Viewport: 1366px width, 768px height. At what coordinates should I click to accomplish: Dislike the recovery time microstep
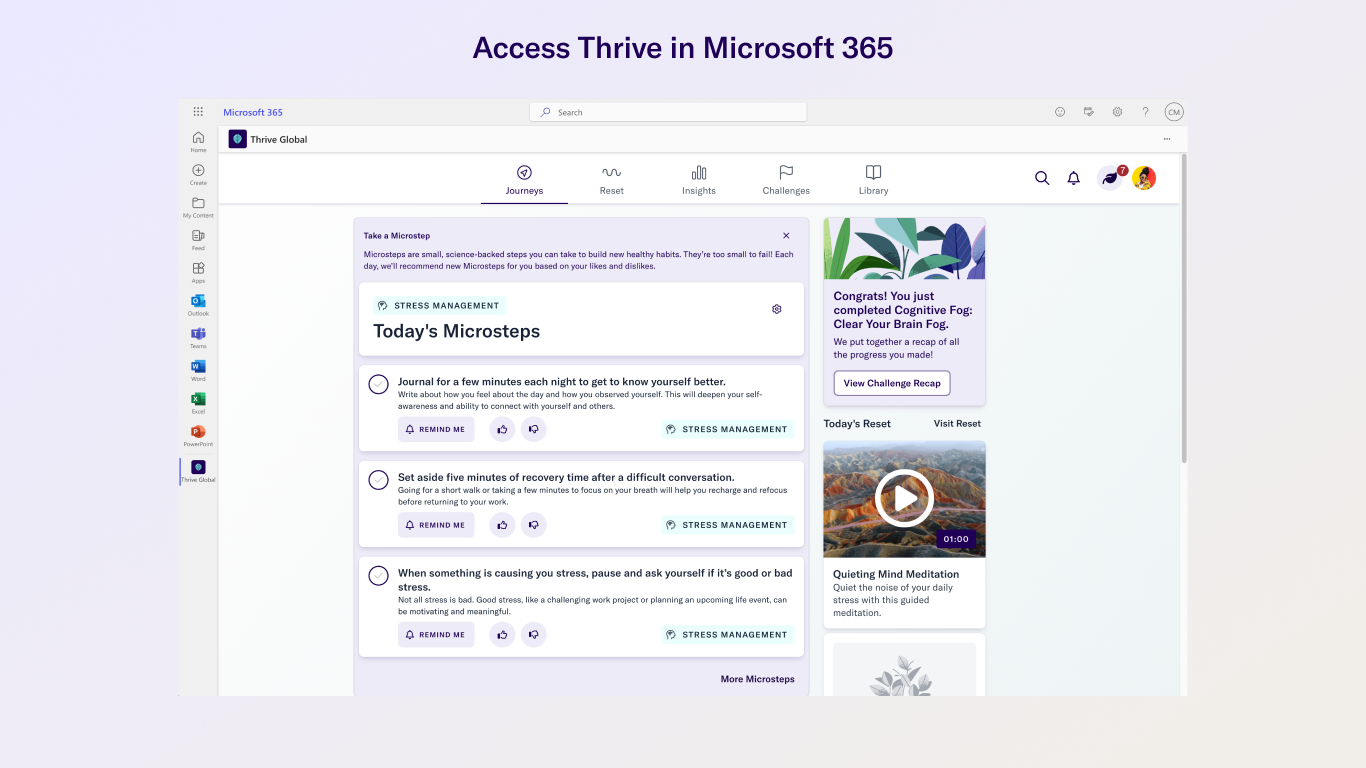coord(534,525)
